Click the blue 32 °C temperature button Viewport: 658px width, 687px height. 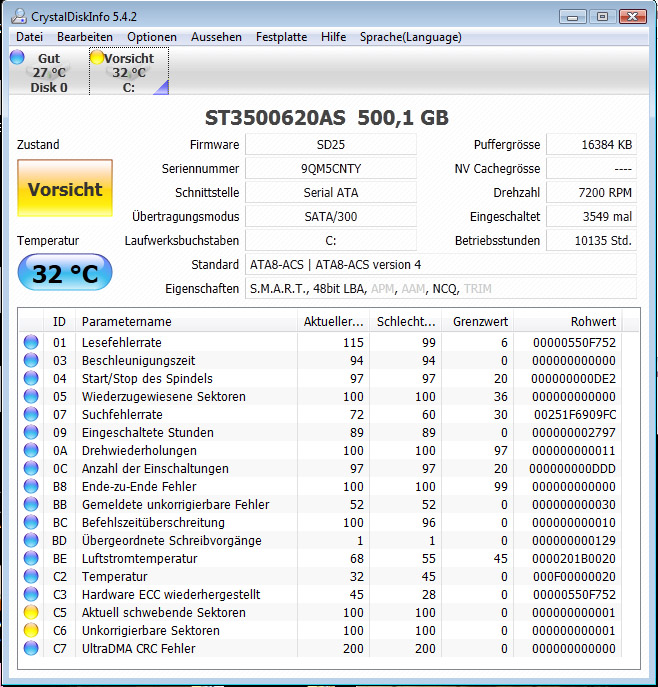coord(65,273)
